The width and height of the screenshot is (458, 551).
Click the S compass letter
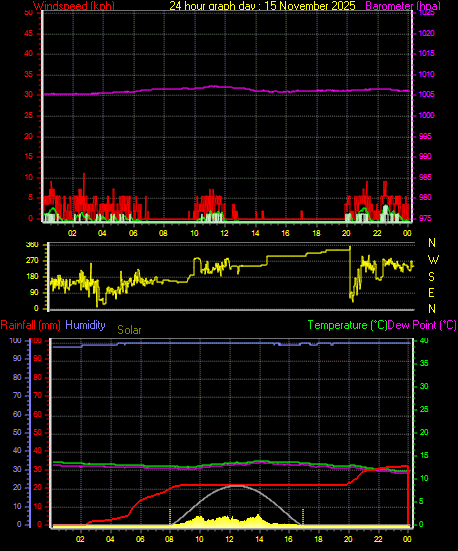click(x=432, y=277)
